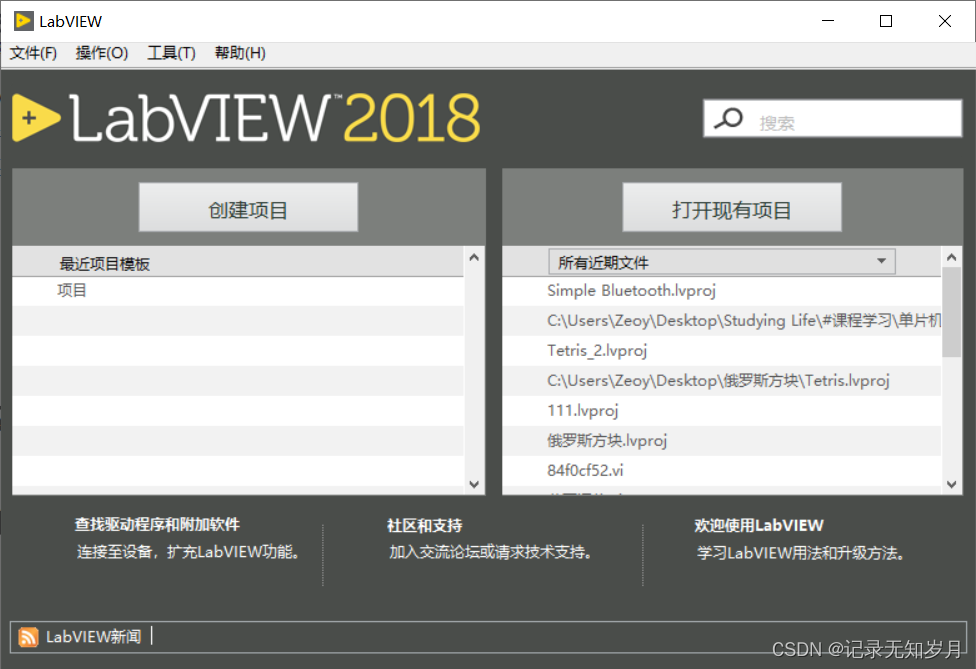Screen dimensions: 976x669
Task: Open the 文件(F) menu
Action: tap(33, 54)
